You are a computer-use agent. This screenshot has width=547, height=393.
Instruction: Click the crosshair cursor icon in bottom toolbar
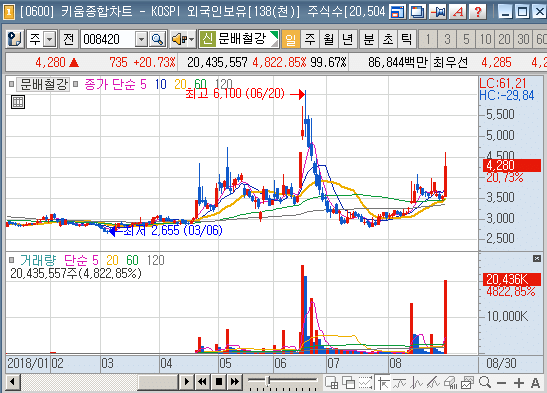[x=383, y=383]
